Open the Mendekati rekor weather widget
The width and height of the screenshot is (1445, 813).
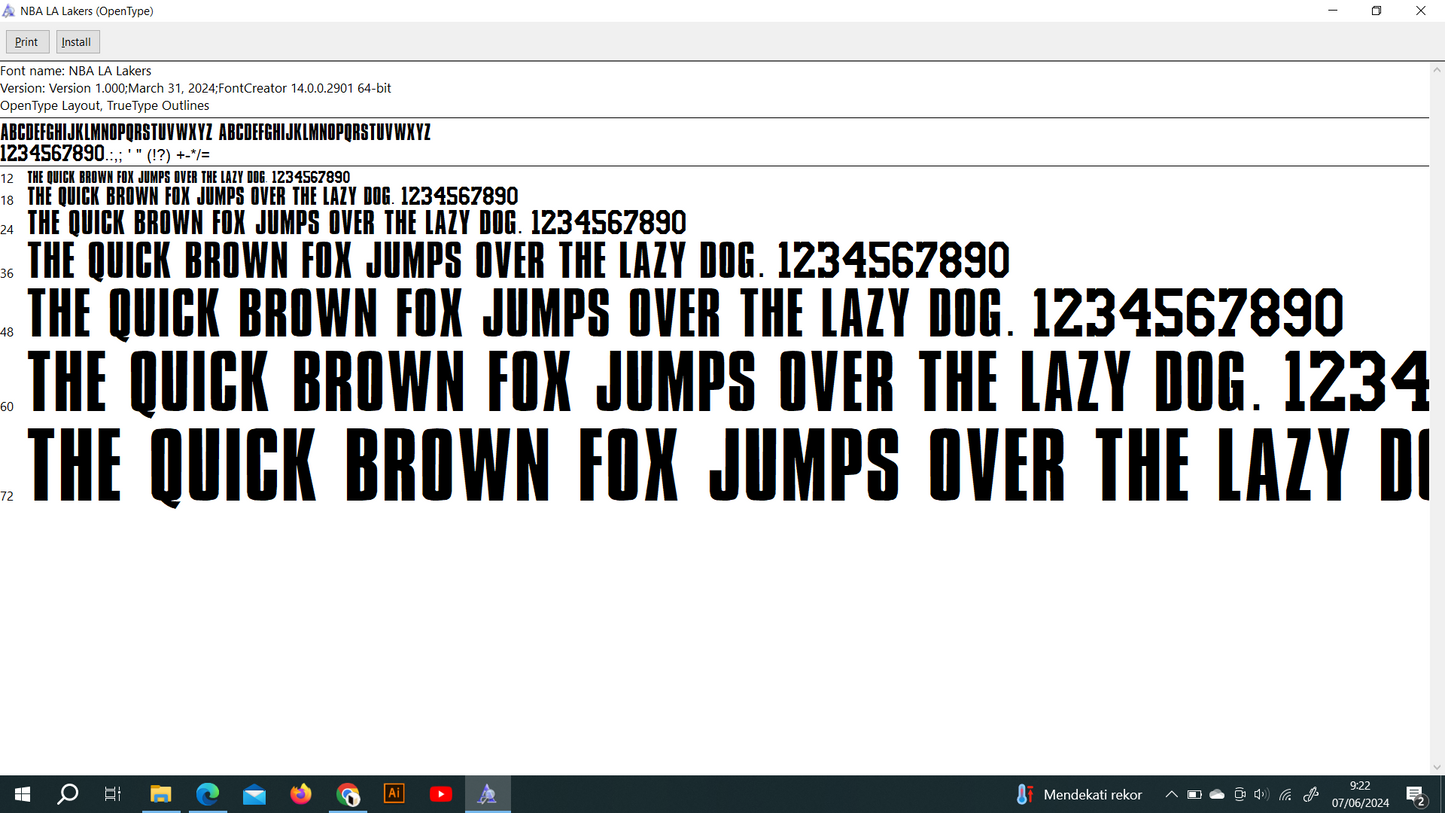[1079, 794]
